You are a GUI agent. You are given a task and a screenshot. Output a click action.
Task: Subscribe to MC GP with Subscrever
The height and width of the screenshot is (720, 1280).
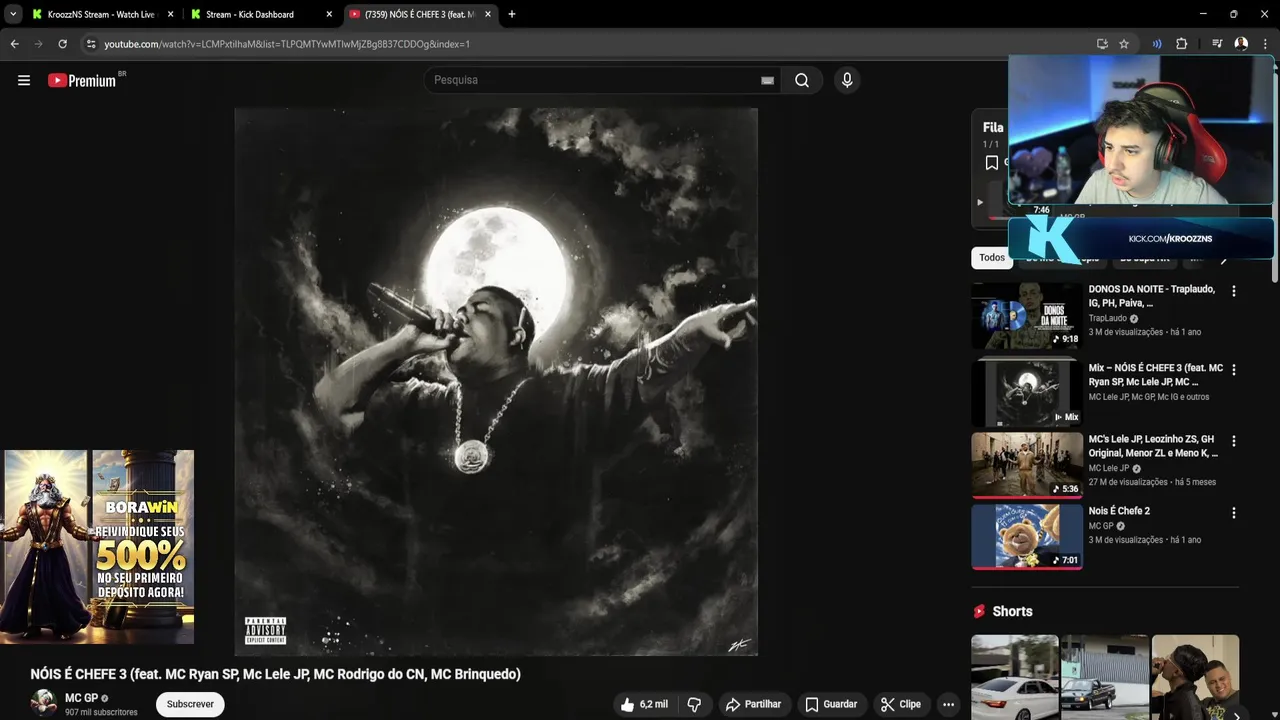[190, 704]
